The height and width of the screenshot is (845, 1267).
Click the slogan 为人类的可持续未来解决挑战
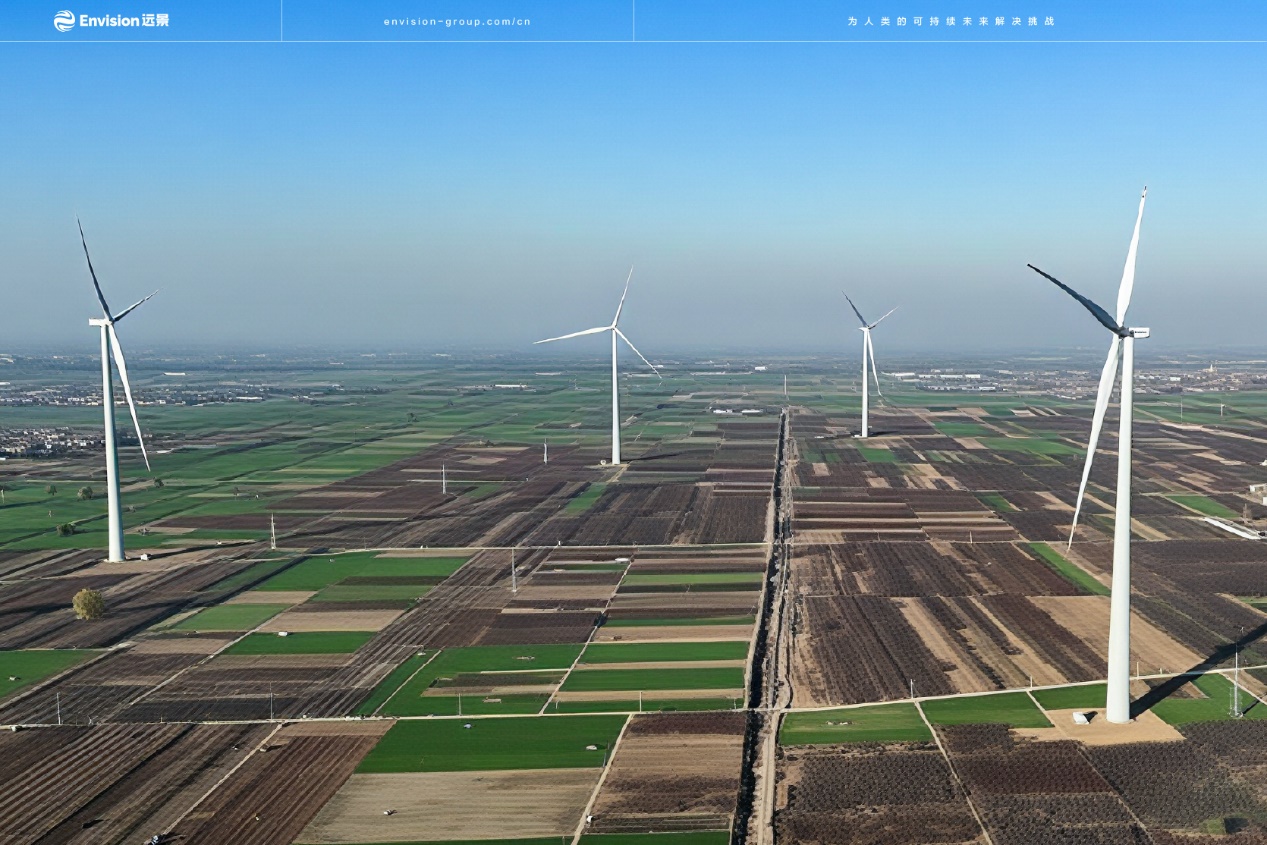click(950, 21)
